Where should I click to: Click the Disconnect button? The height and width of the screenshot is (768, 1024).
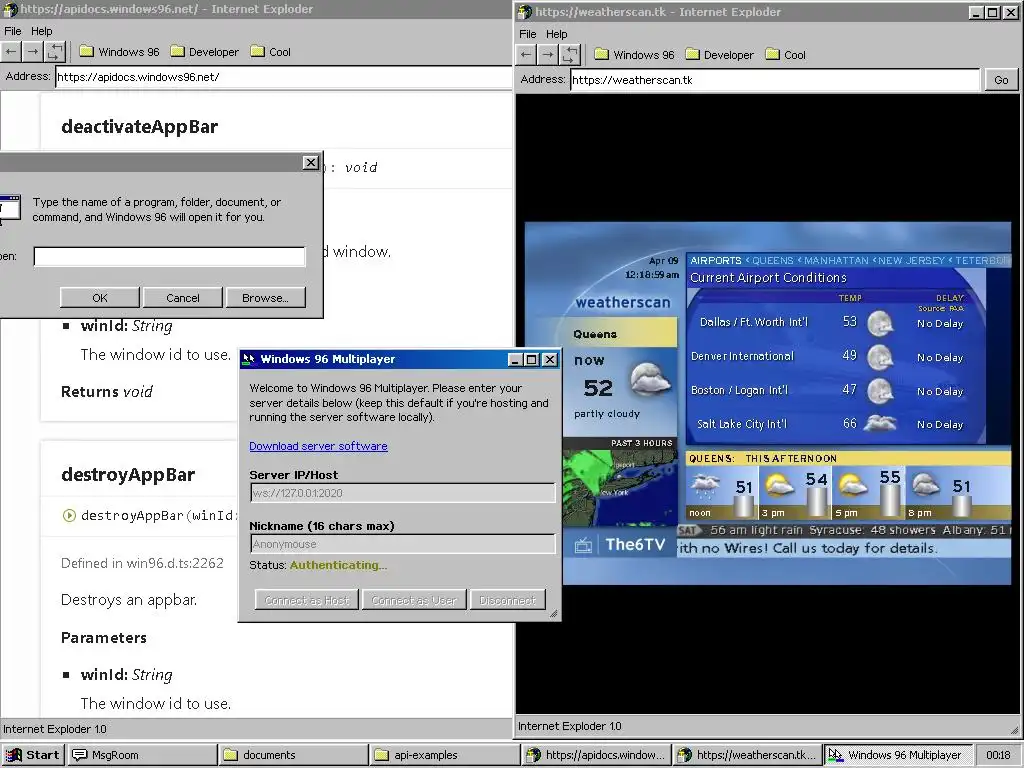[x=507, y=600]
